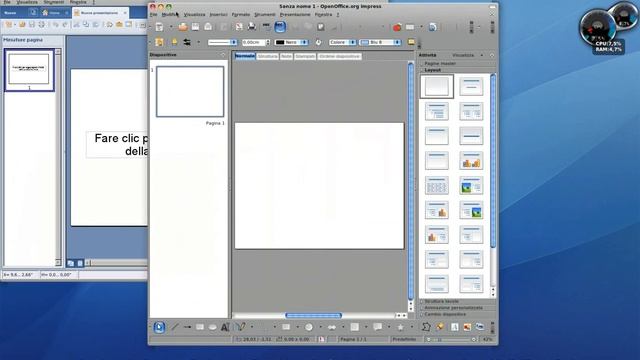Toggle the edit points icon
Image resolution: width=640 pixels, height=360 pixels.
426,327
